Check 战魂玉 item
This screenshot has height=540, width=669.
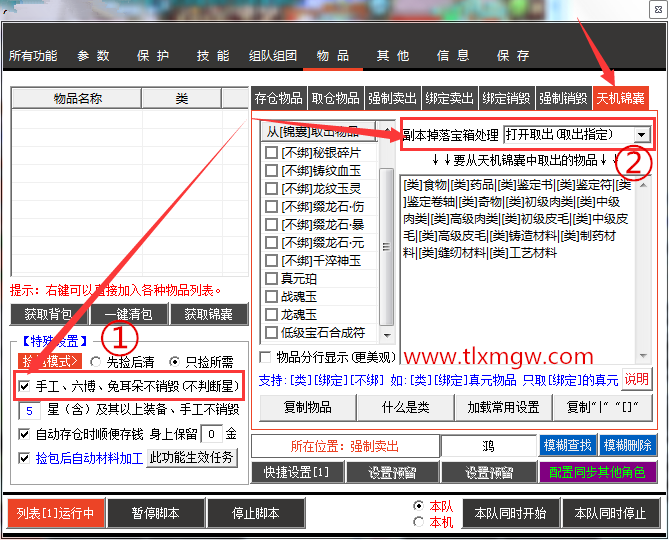(271, 296)
